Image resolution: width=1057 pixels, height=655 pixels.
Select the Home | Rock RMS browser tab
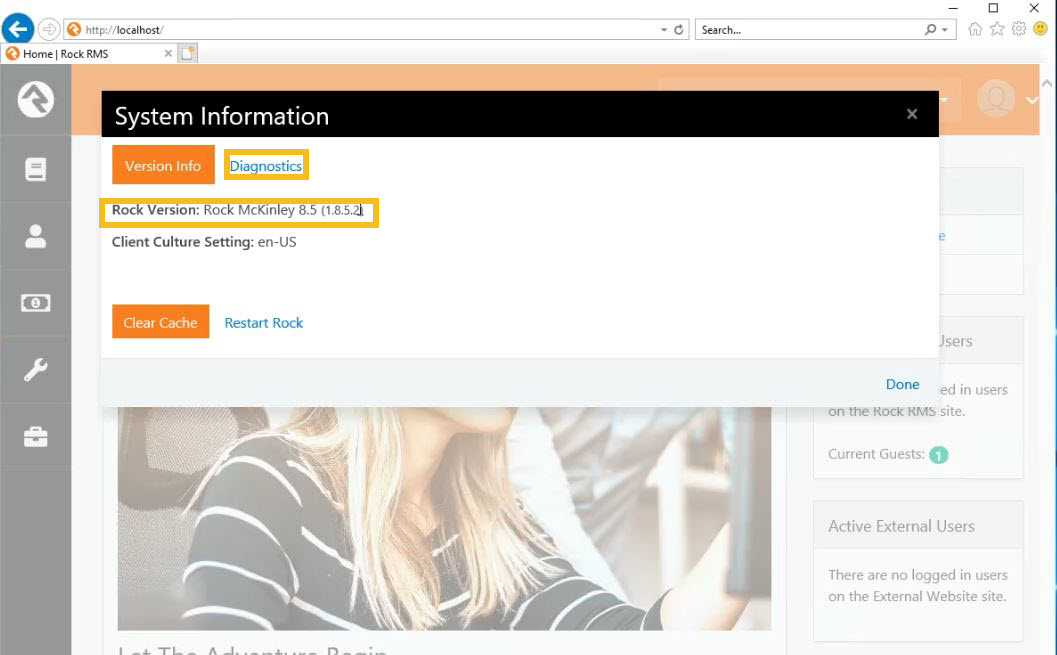(x=88, y=53)
